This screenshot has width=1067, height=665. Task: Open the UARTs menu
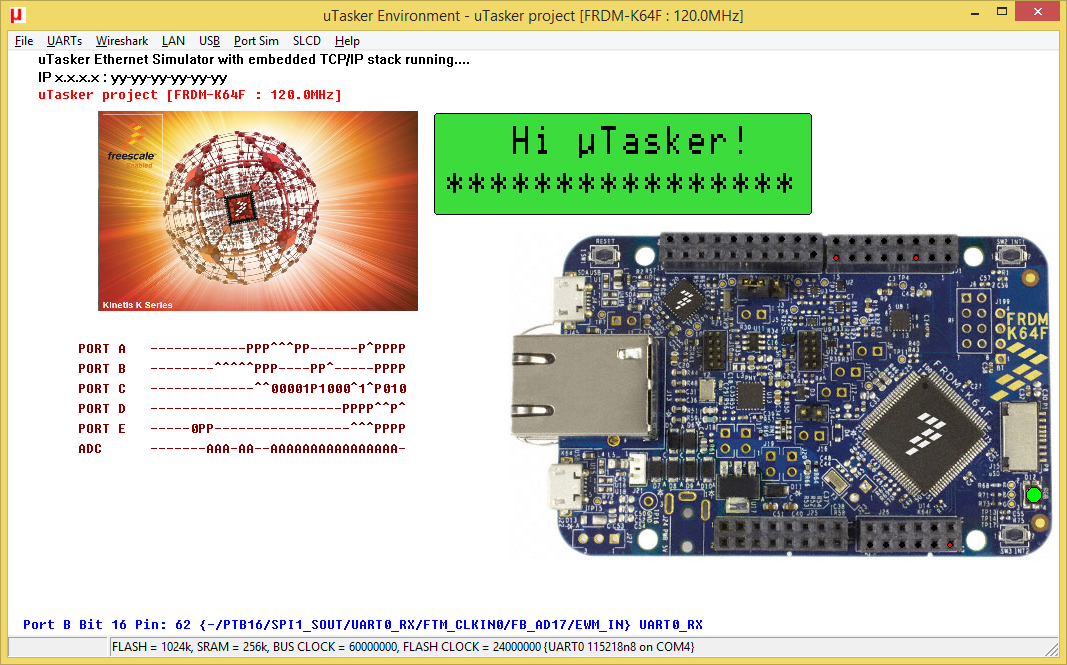(x=64, y=41)
